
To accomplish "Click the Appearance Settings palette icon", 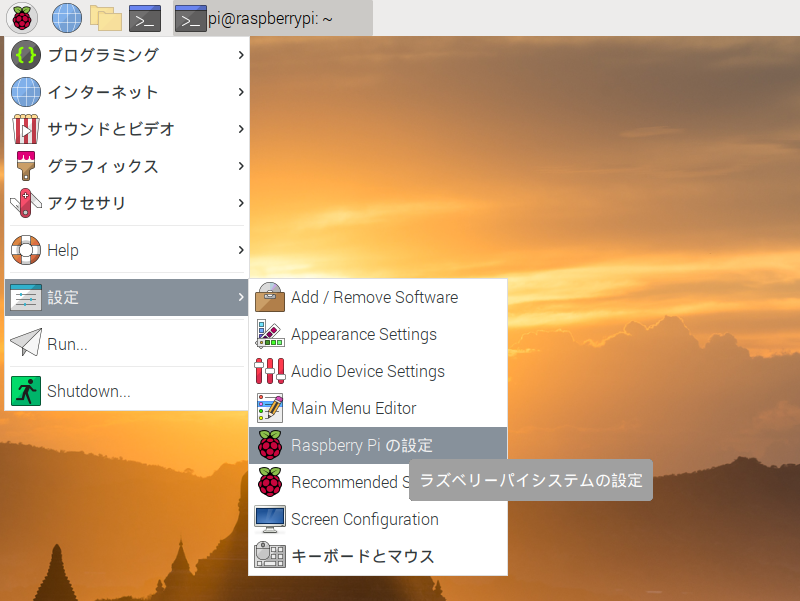I will tap(270, 334).
